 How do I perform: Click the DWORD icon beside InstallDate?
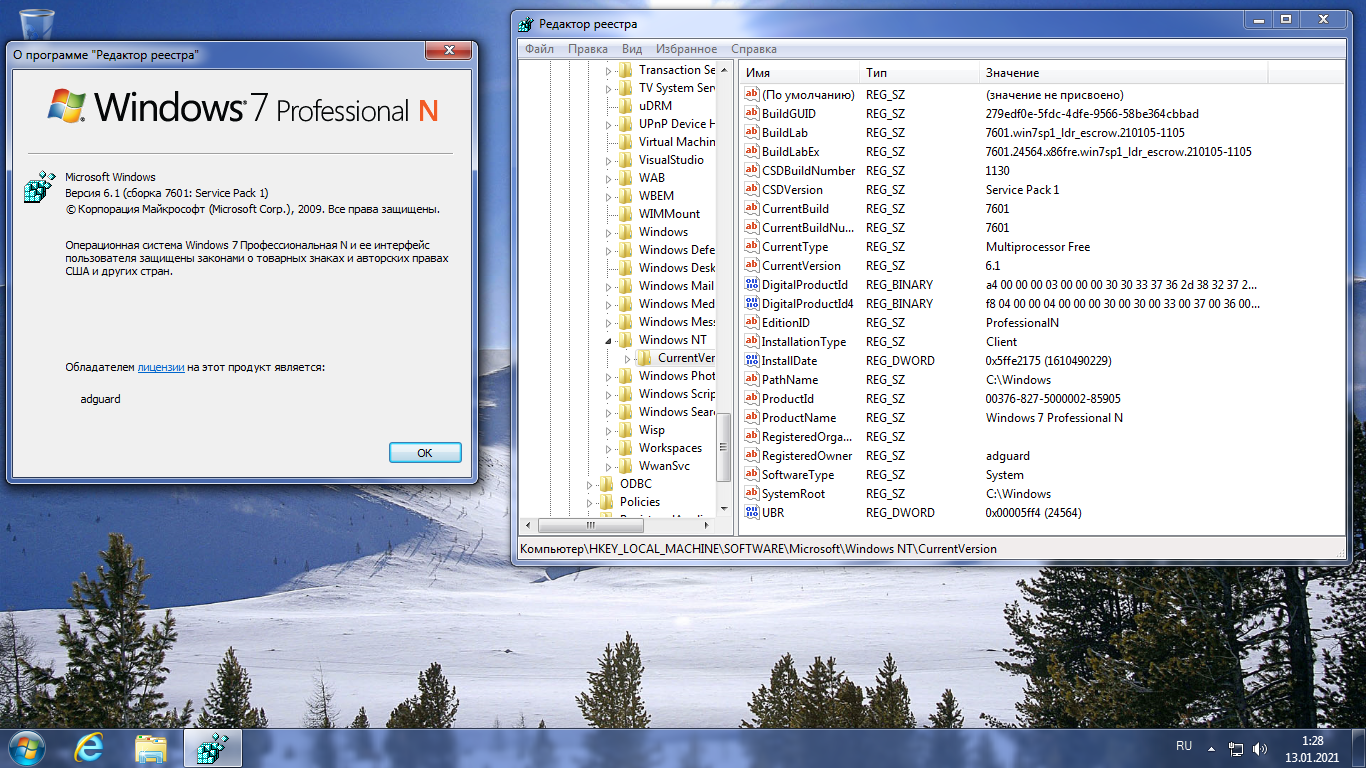click(x=752, y=361)
